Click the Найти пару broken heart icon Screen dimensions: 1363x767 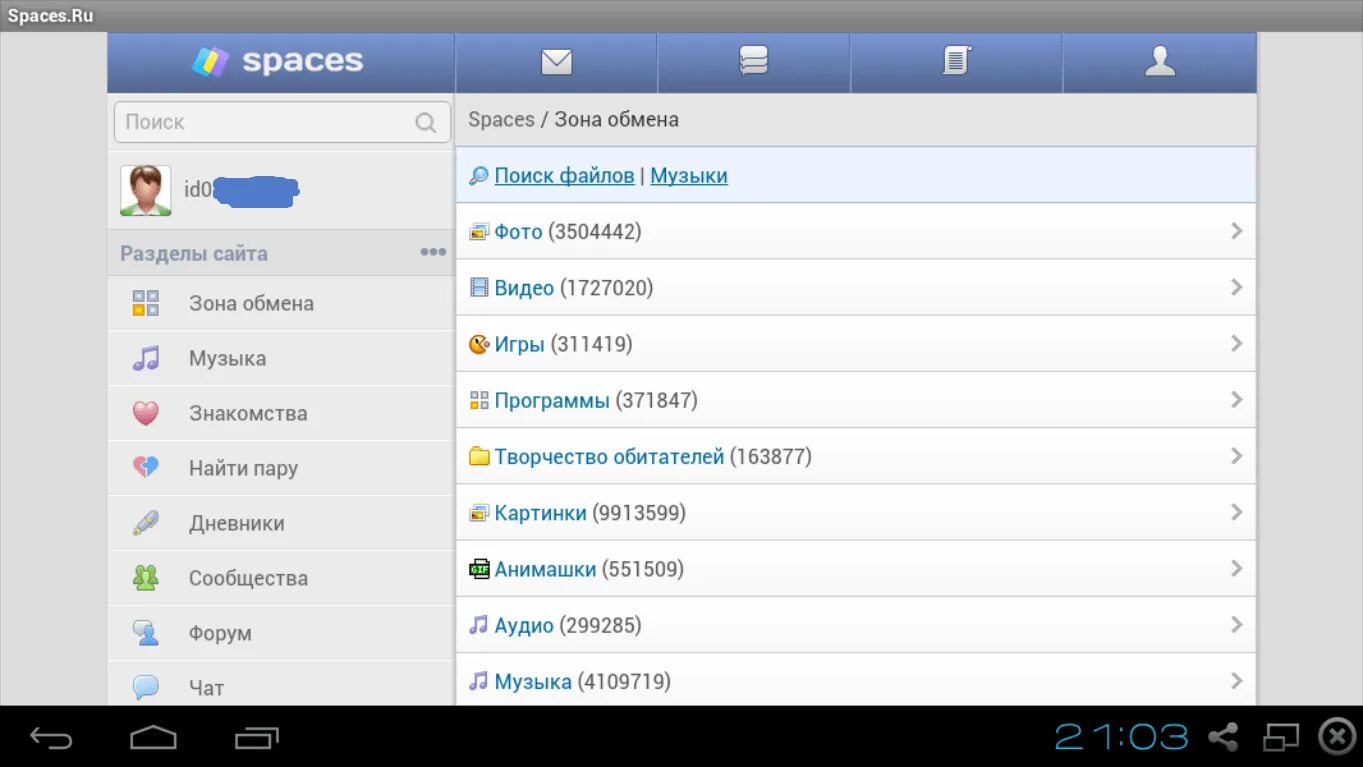click(x=146, y=468)
